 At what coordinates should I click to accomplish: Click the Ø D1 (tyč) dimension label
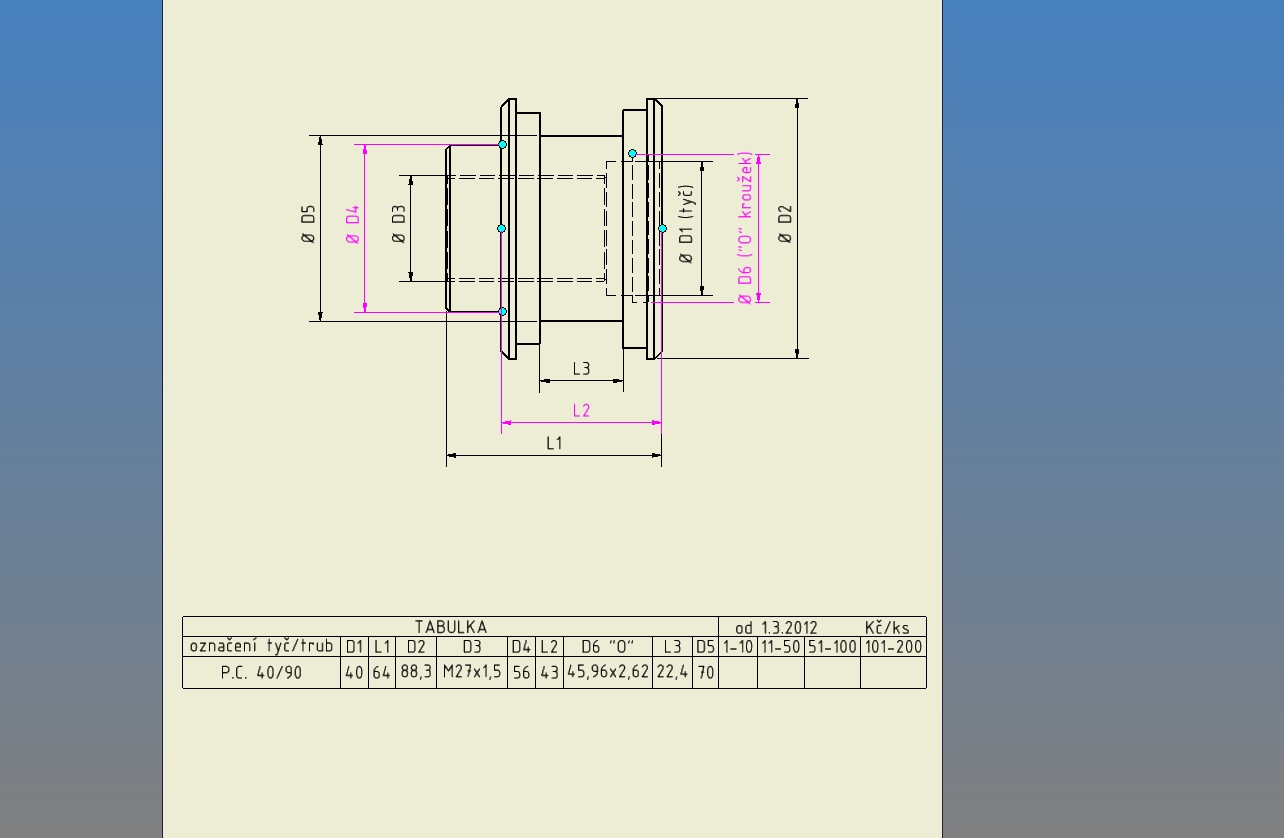686,225
